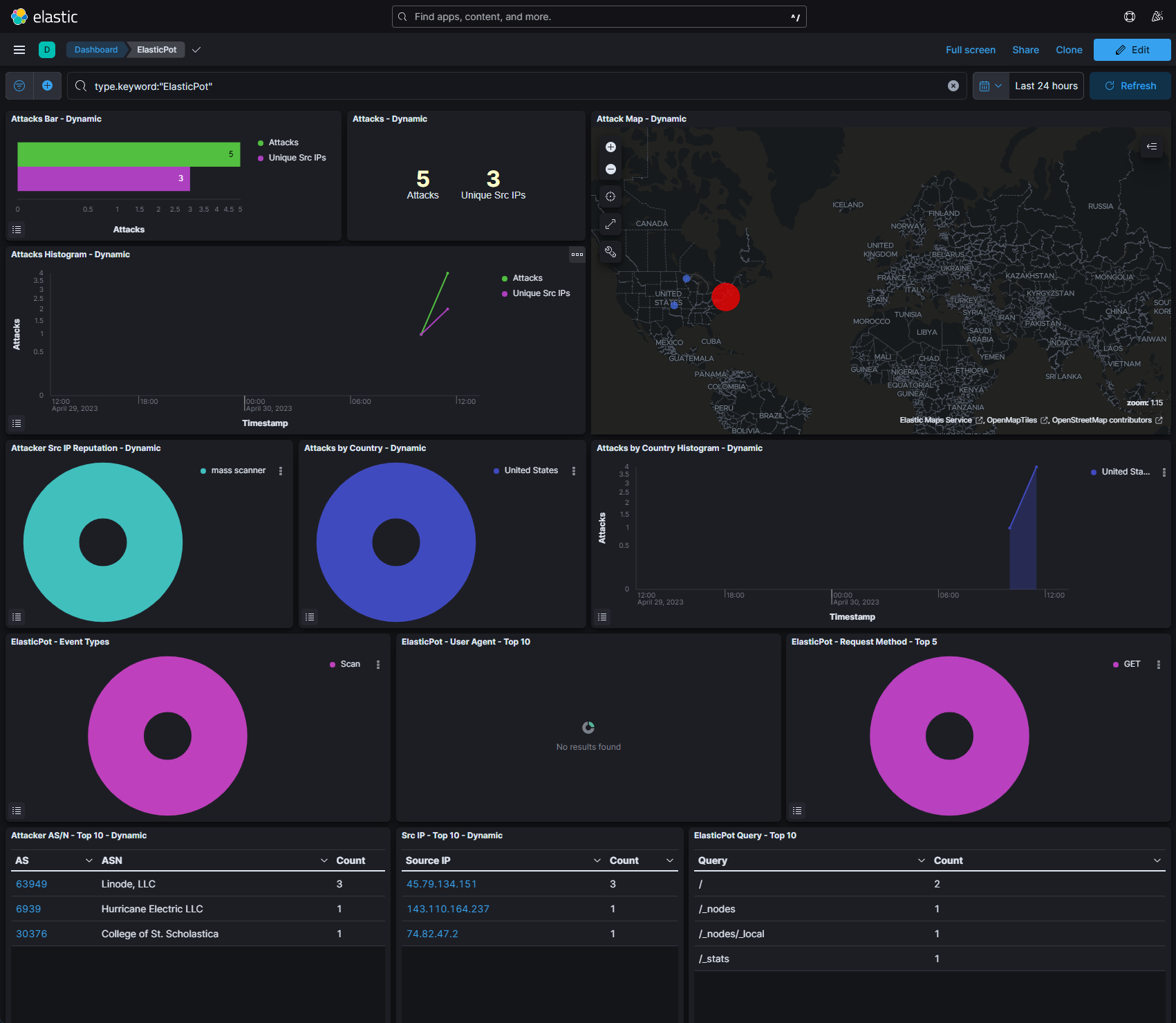Click the map zoom out button

coord(610,169)
